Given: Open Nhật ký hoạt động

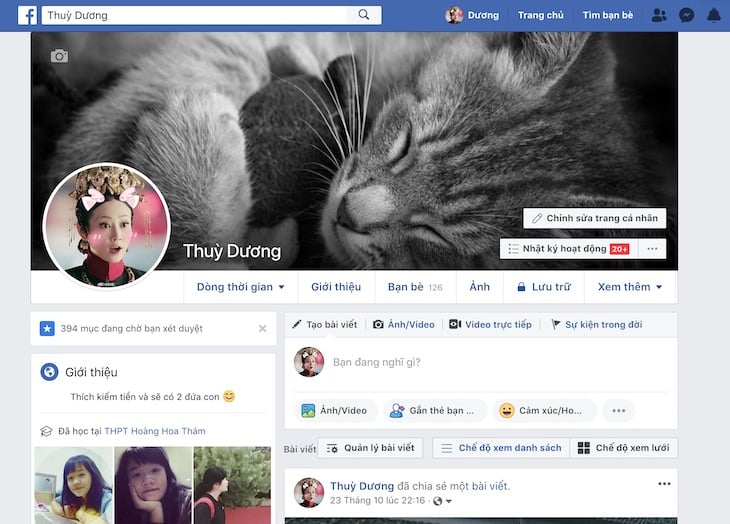Looking at the screenshot, I should click(x=569, y=249).
